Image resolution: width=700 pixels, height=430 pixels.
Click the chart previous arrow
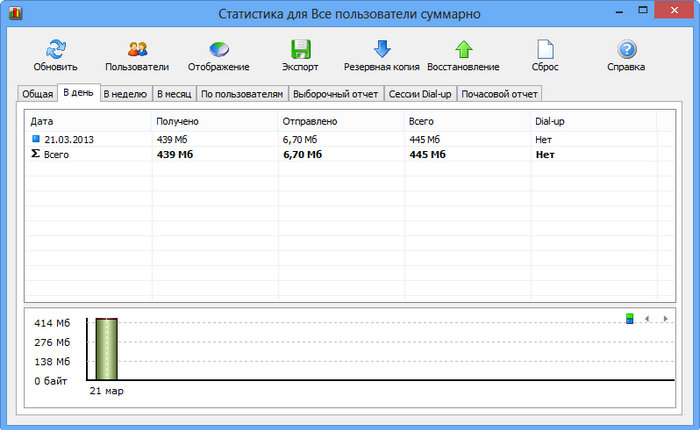(x=647, y=319)
